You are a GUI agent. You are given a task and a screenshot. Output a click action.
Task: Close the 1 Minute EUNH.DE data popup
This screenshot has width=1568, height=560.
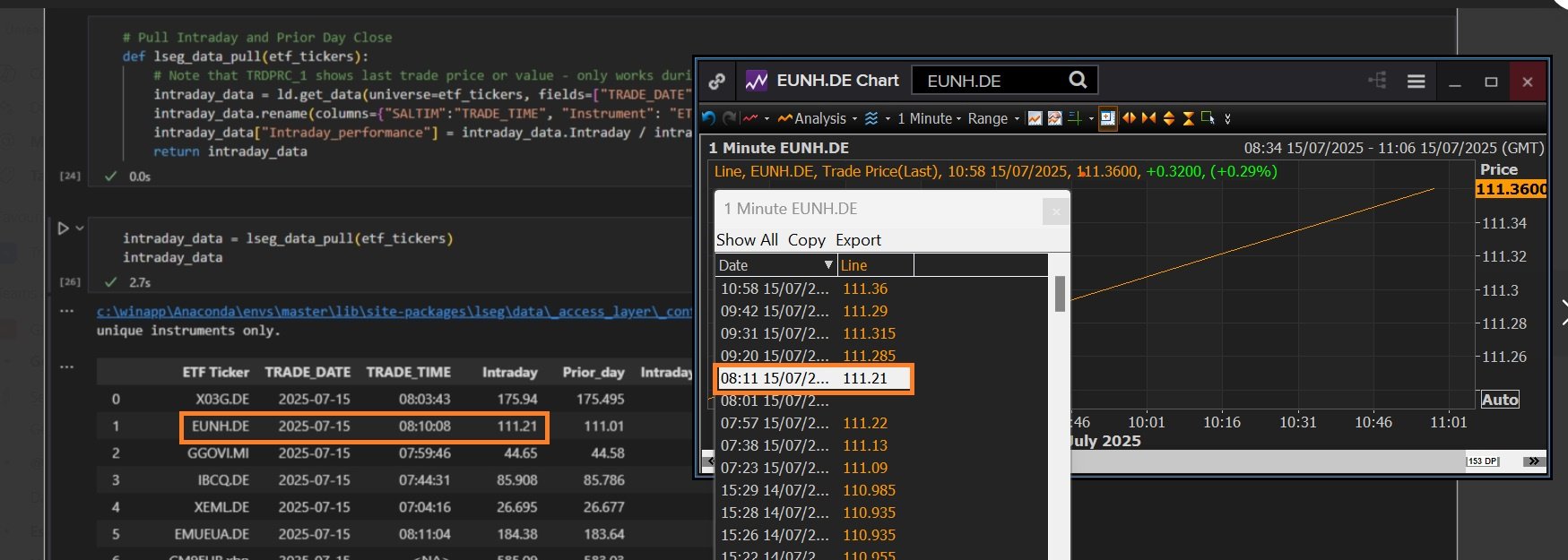pyautogui.click(x=1055, y=211)
